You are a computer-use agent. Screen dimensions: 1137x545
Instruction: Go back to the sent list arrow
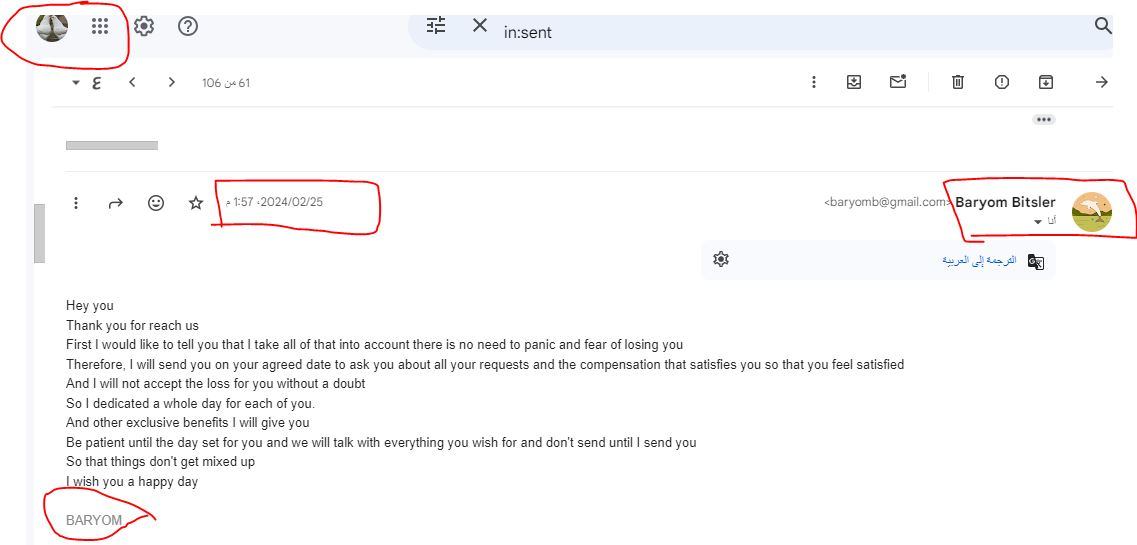coord(1101,82)
